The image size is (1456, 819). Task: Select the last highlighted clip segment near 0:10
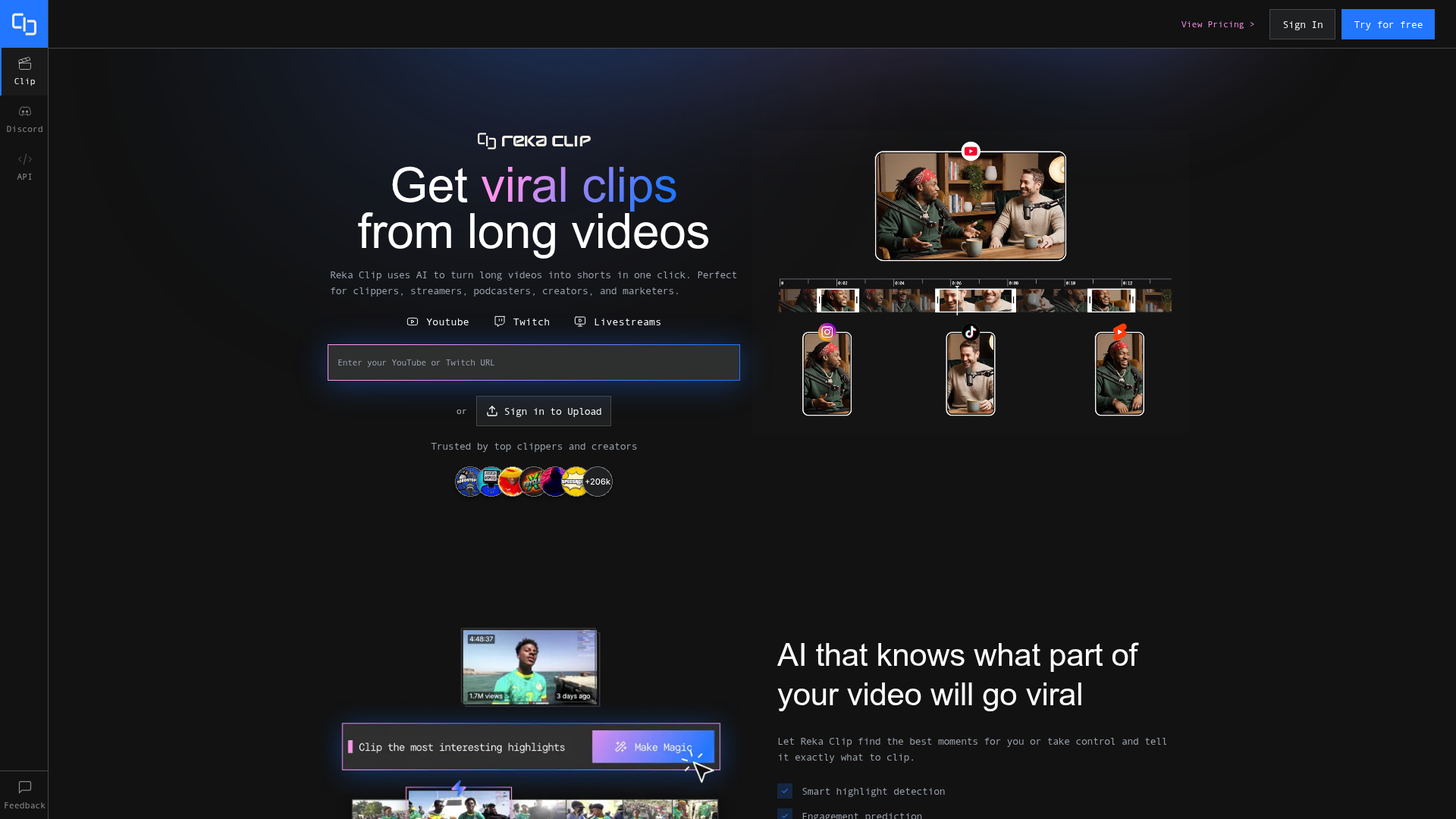point(1112,300)
